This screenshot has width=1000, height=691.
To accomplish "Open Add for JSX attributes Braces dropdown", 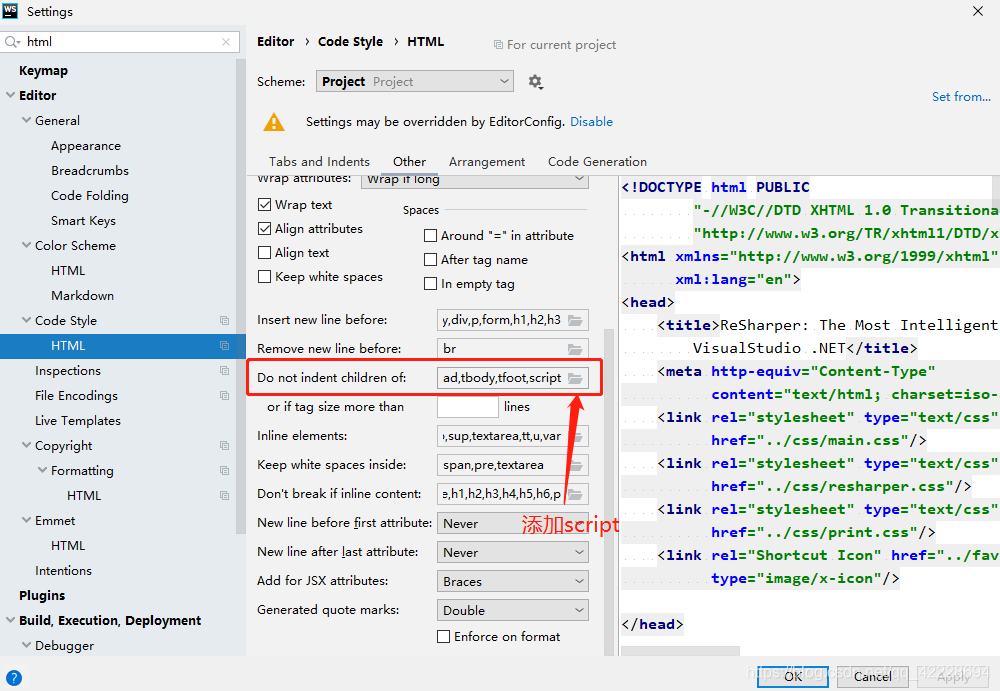I will tap(513, 582).
